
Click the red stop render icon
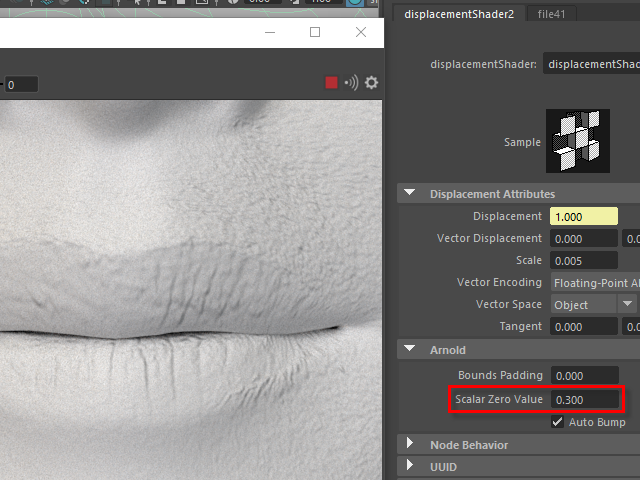tap(332, 83)
